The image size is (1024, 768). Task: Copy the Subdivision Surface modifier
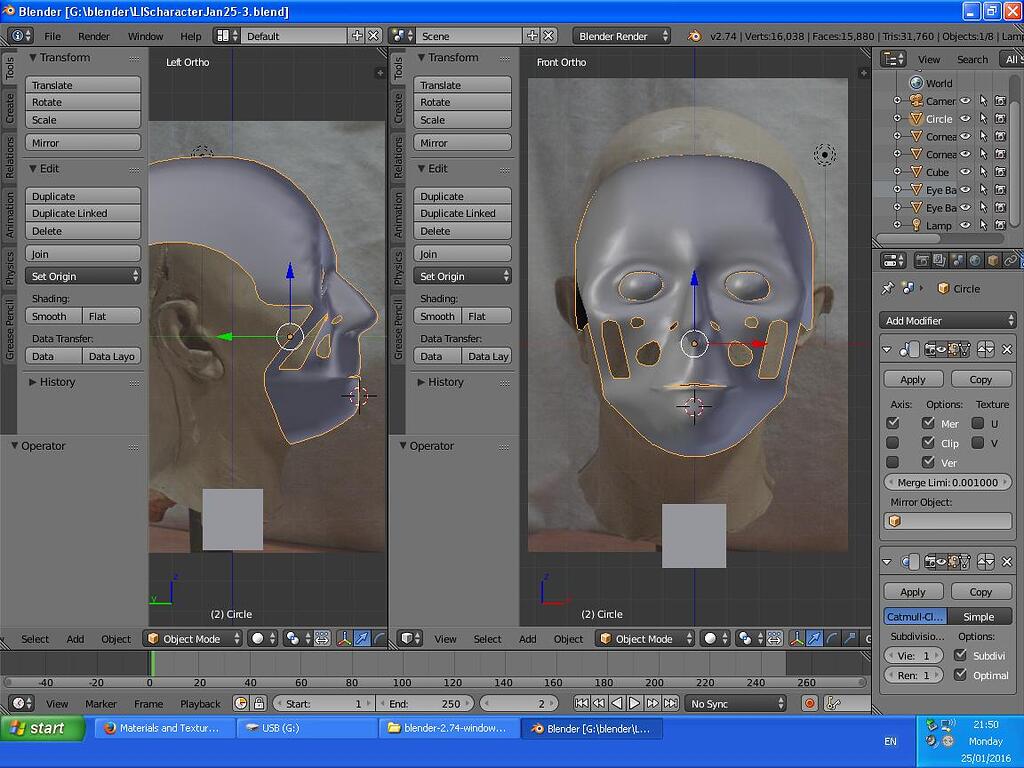point(981,592)
